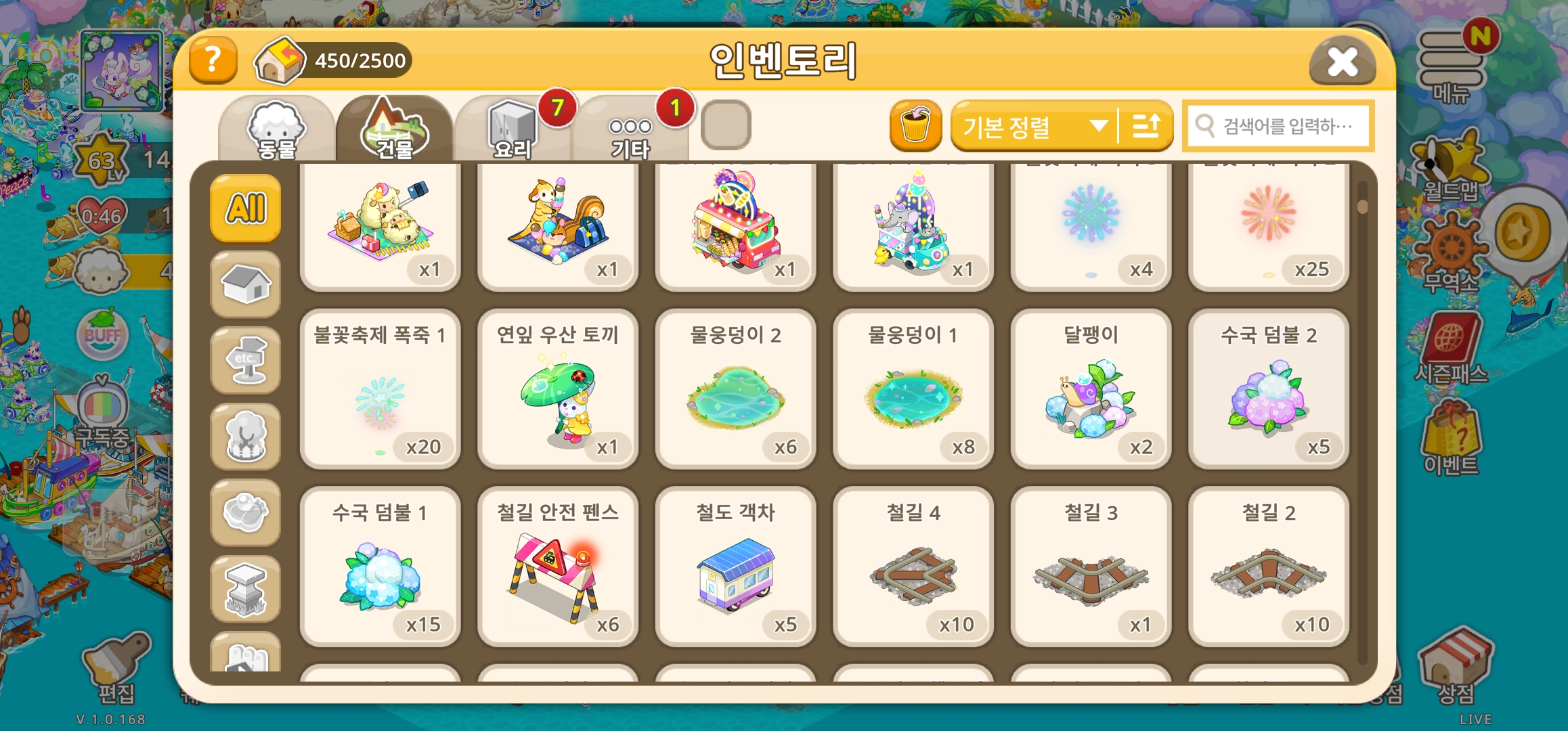Open the 상점 shop button

coord(1456,667)
